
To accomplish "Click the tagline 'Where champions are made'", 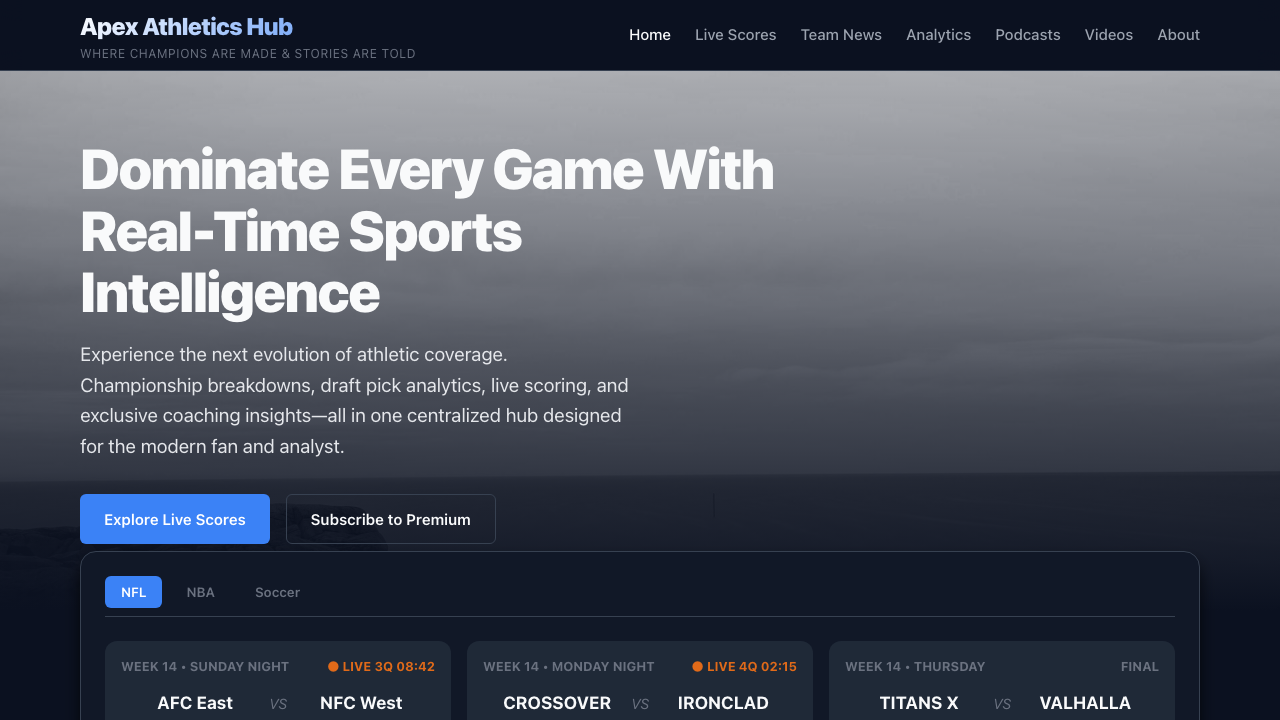I will tap(248, 54).
